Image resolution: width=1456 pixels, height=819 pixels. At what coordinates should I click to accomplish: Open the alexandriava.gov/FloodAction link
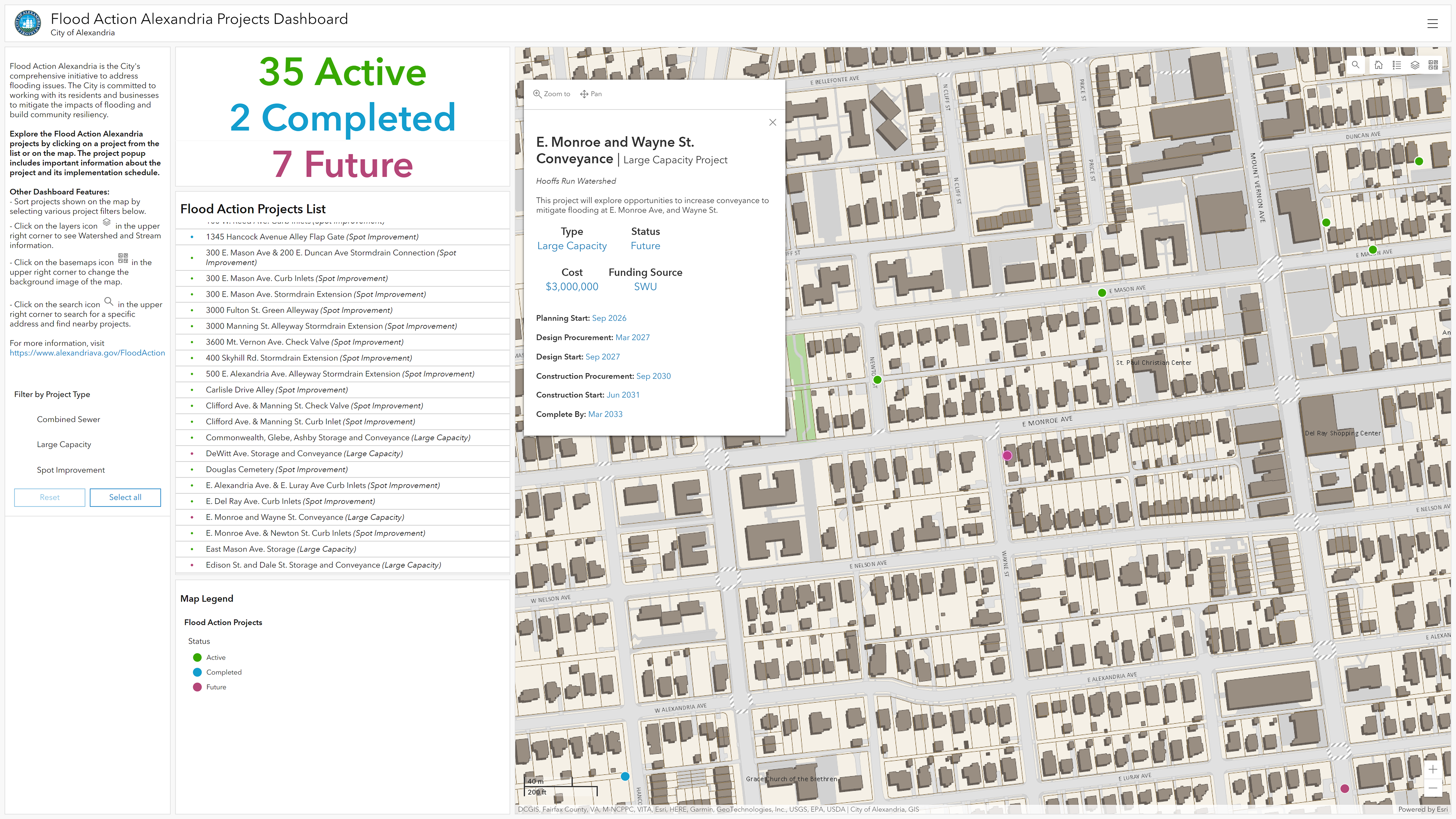(x=87, y=353)
